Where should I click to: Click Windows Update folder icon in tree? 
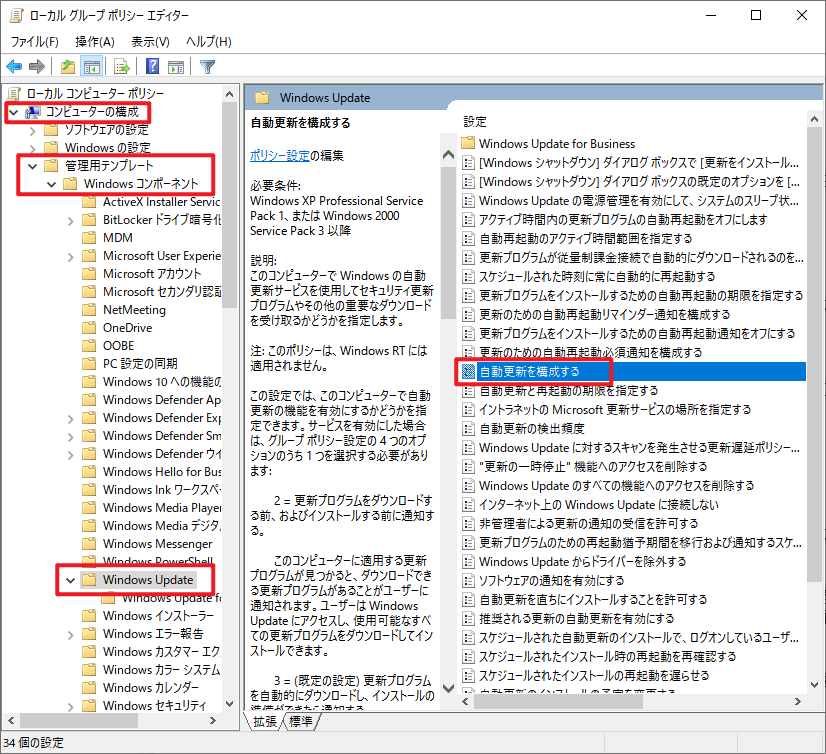coord(89,580)
